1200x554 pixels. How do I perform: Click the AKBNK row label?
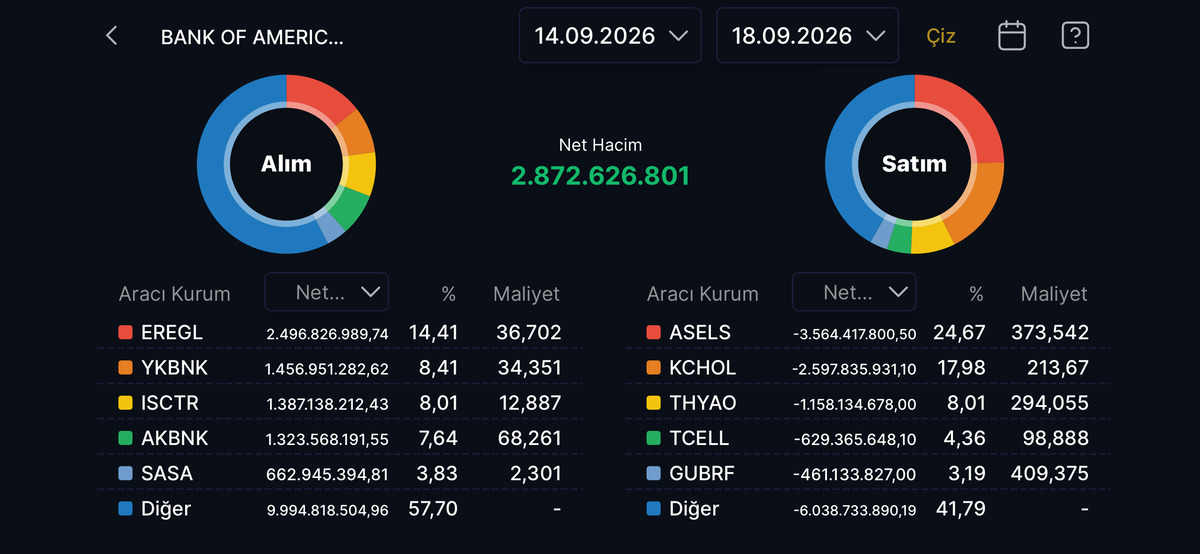[175, 438]
